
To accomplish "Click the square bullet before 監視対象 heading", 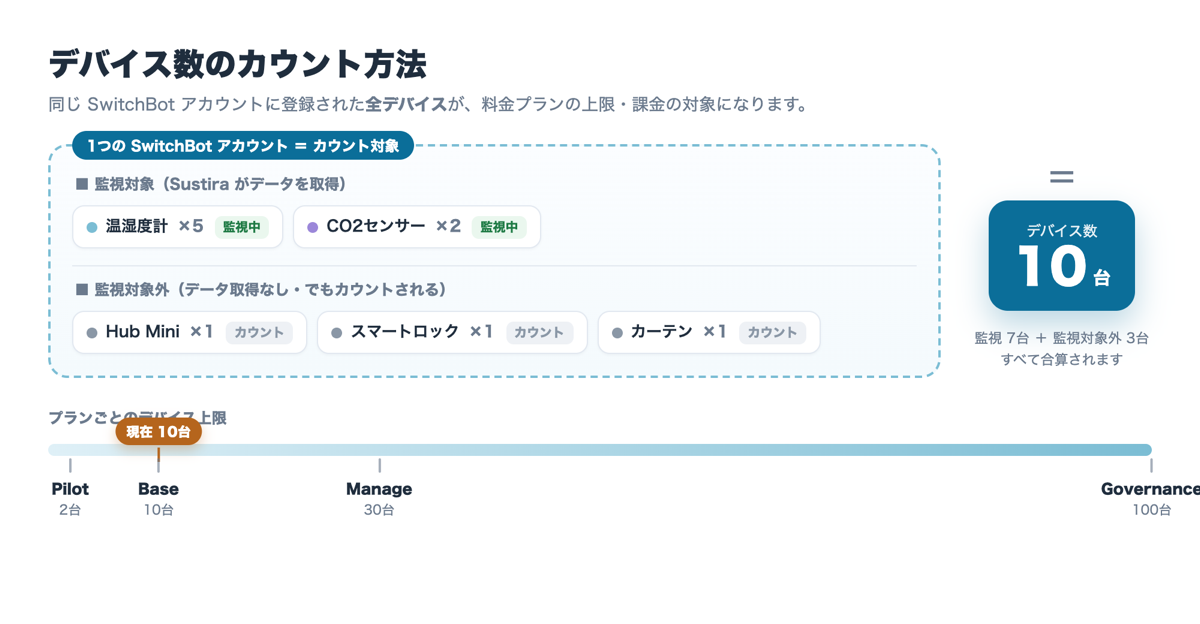I will click(82, 184).
